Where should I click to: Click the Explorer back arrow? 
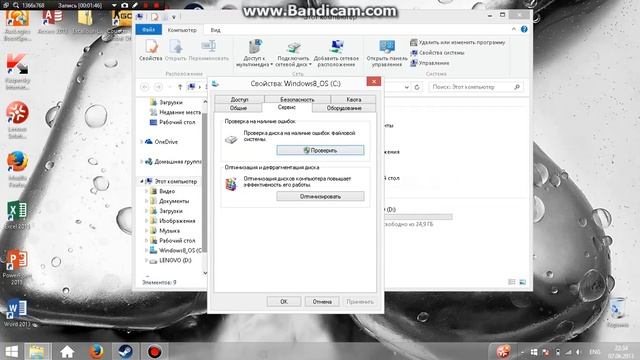pyautogui.click(x=144, y=87)
